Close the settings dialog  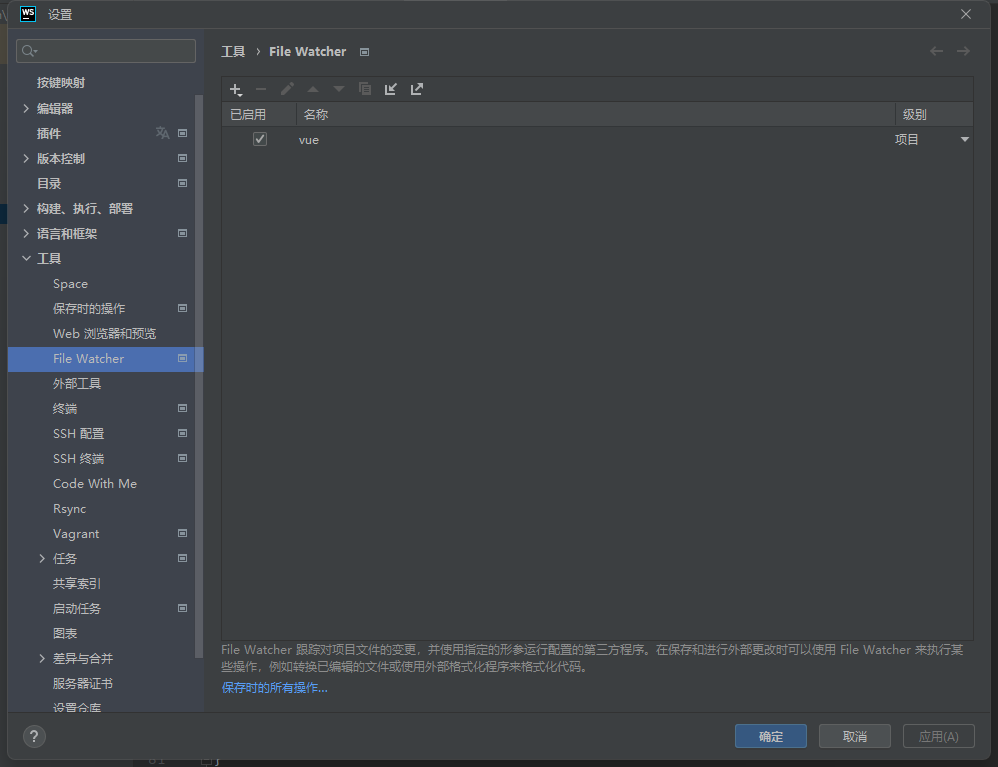(x=966, y=14)
